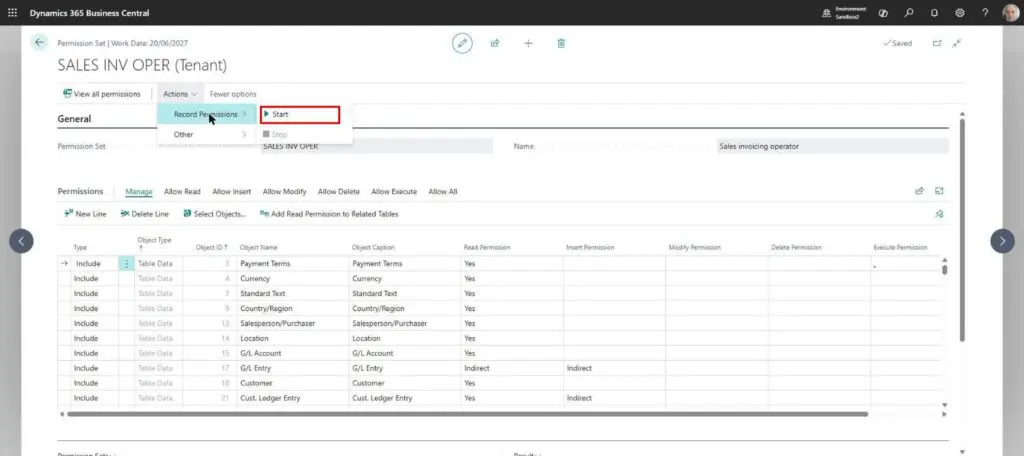Click the delete trash can icon
Viewport: 1024px width, 456px height.
point(561,43)
